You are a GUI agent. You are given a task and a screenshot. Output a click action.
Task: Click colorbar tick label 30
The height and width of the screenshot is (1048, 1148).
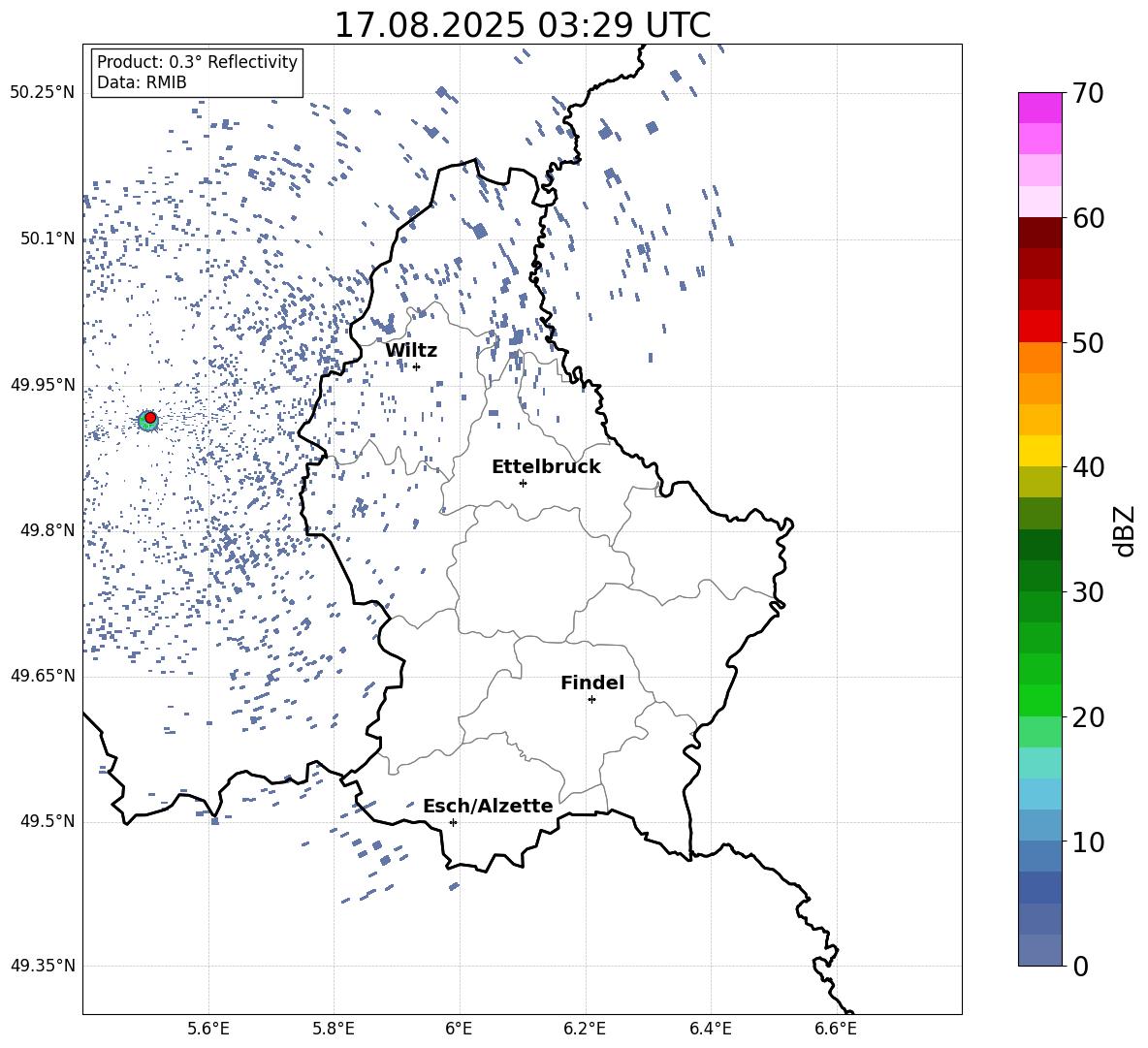(x=1088, y=592)
